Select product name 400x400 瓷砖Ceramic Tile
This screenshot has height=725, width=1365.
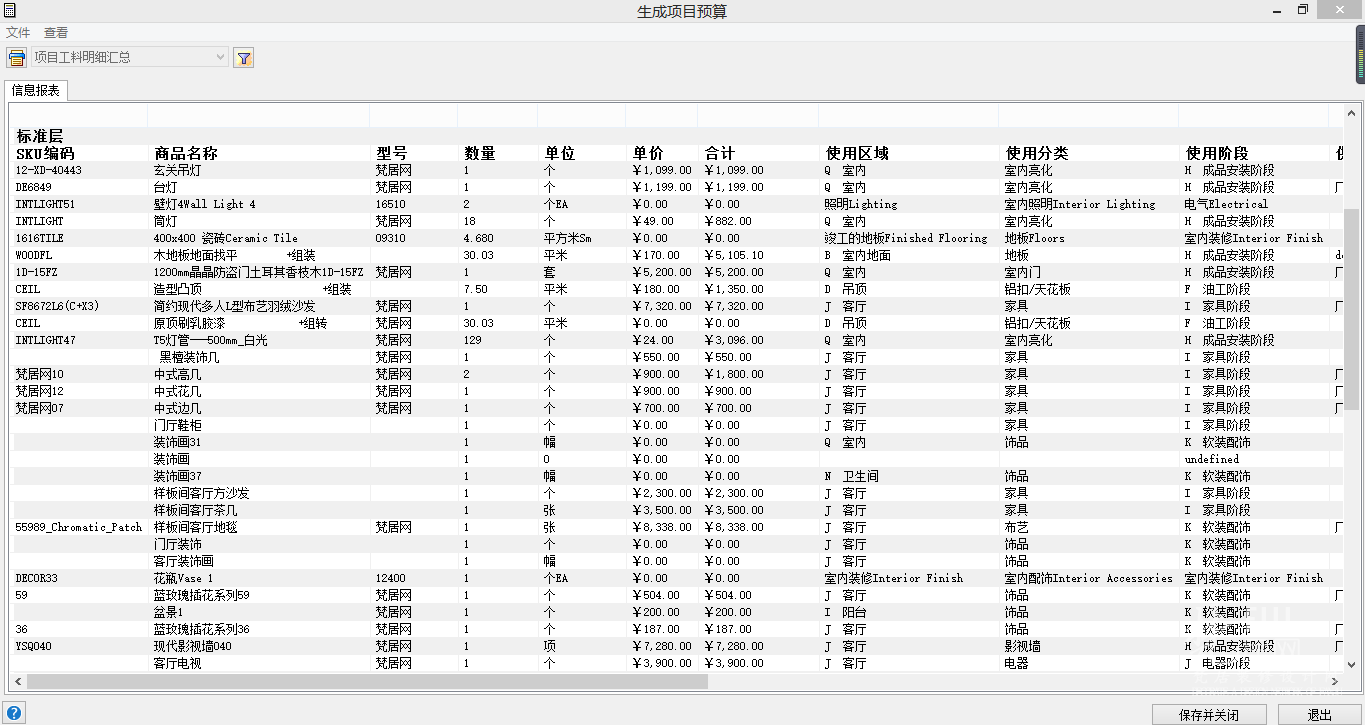(x=225, y=238)
